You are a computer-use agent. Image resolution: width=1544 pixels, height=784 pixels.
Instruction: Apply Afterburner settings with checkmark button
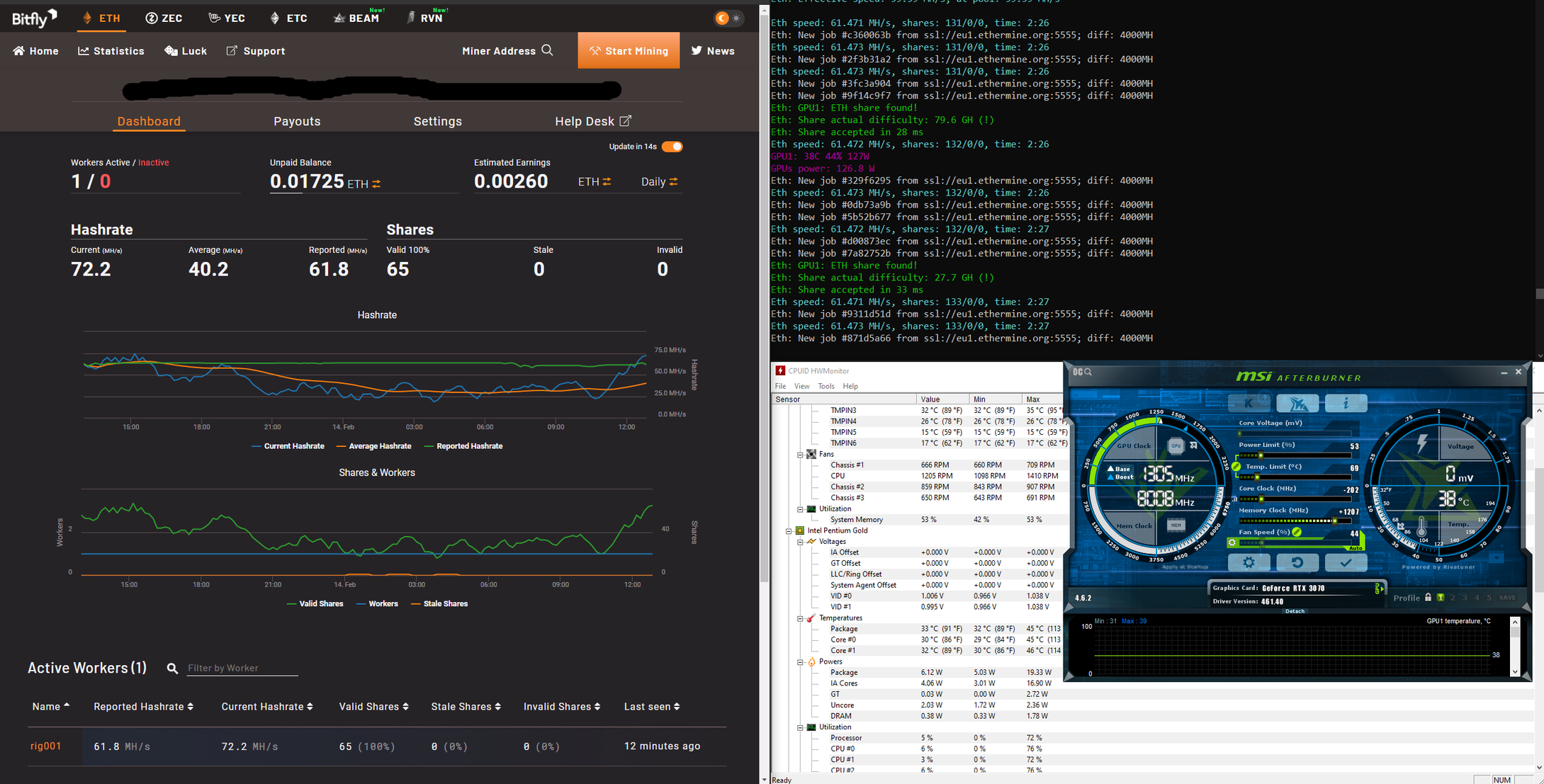click(x=1345, y=562)
